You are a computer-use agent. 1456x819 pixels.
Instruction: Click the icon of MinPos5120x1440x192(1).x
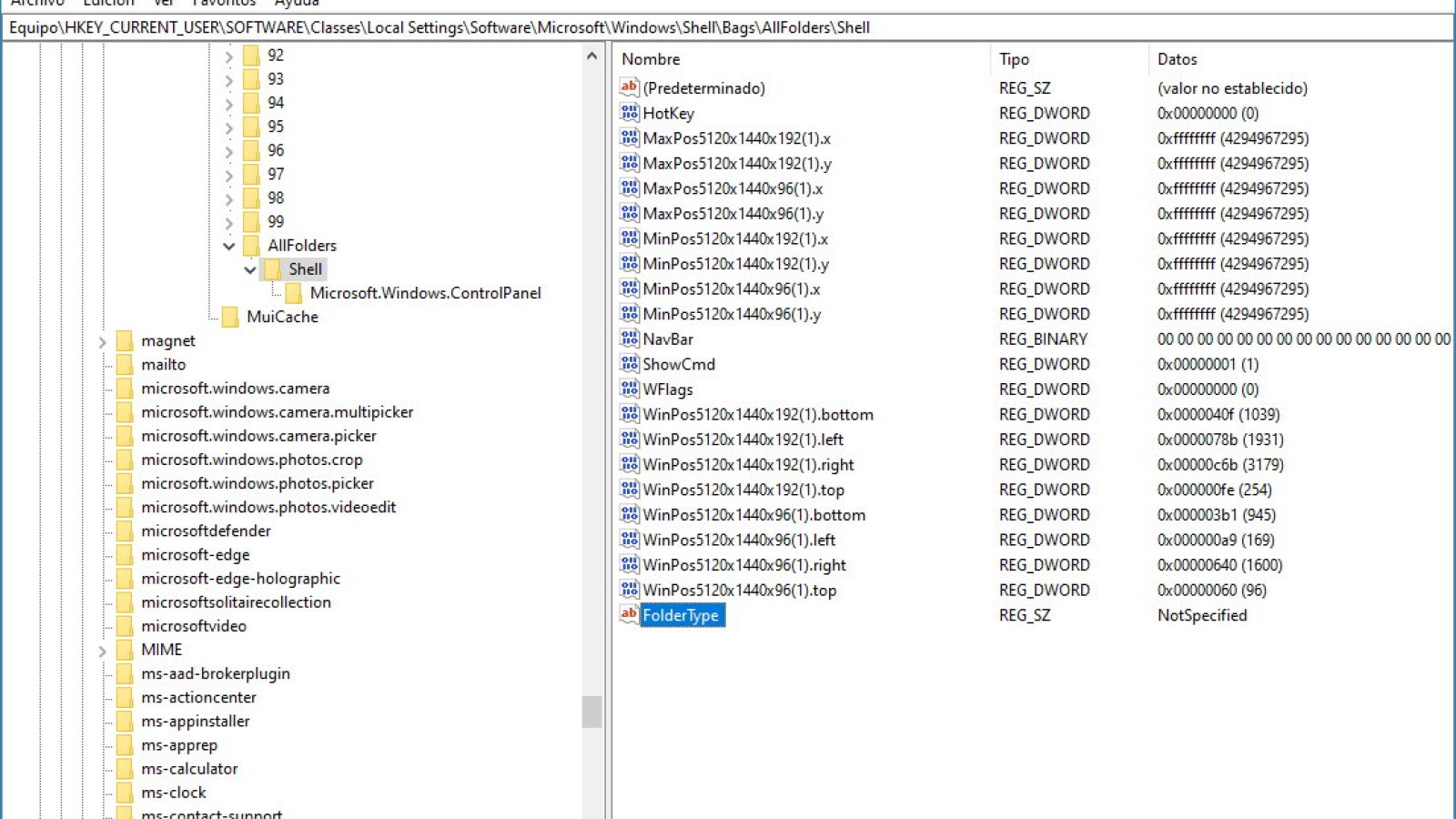(x=629, y=238)
